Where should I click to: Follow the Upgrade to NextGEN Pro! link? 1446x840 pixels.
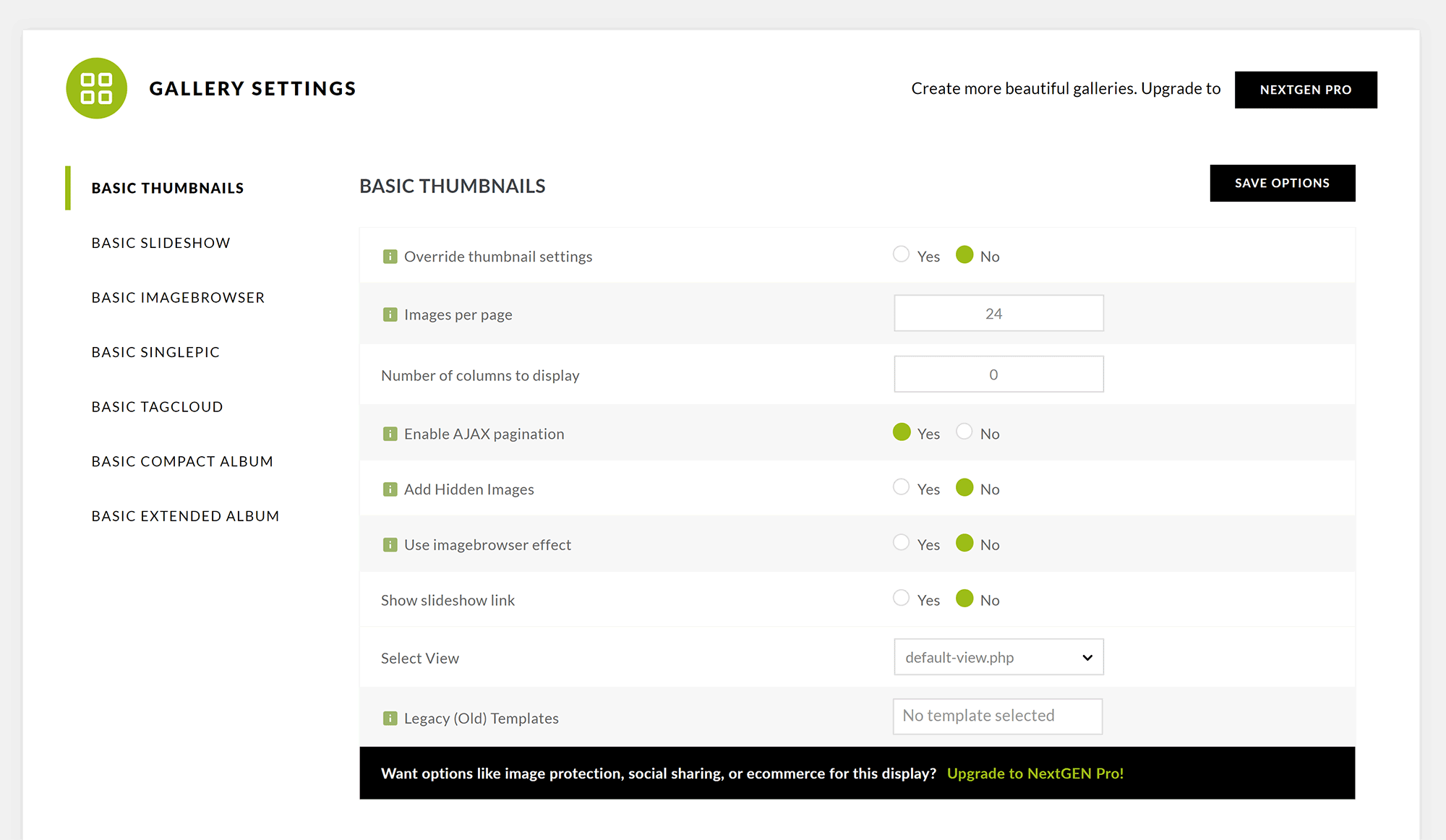click(x=1035, y=773)
